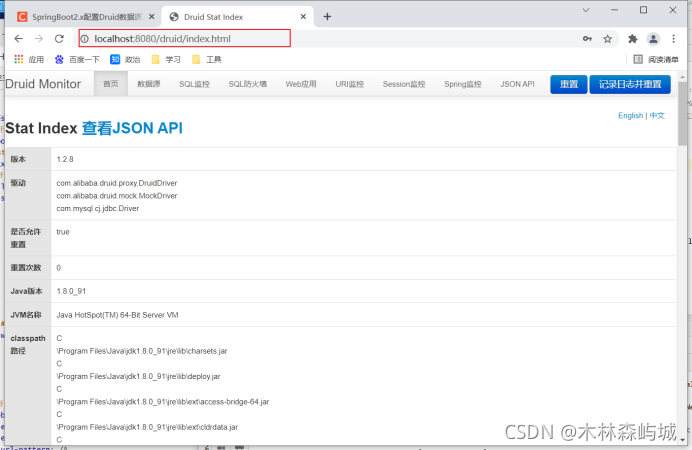Select the 首页 navigation tab
692x450 pixels.
point(111,84)
